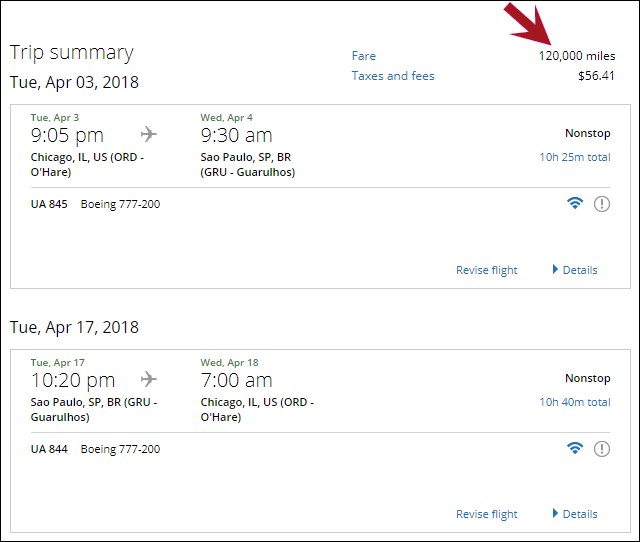Click the 120,000 miles fare amount

click(x=577, y=56)
